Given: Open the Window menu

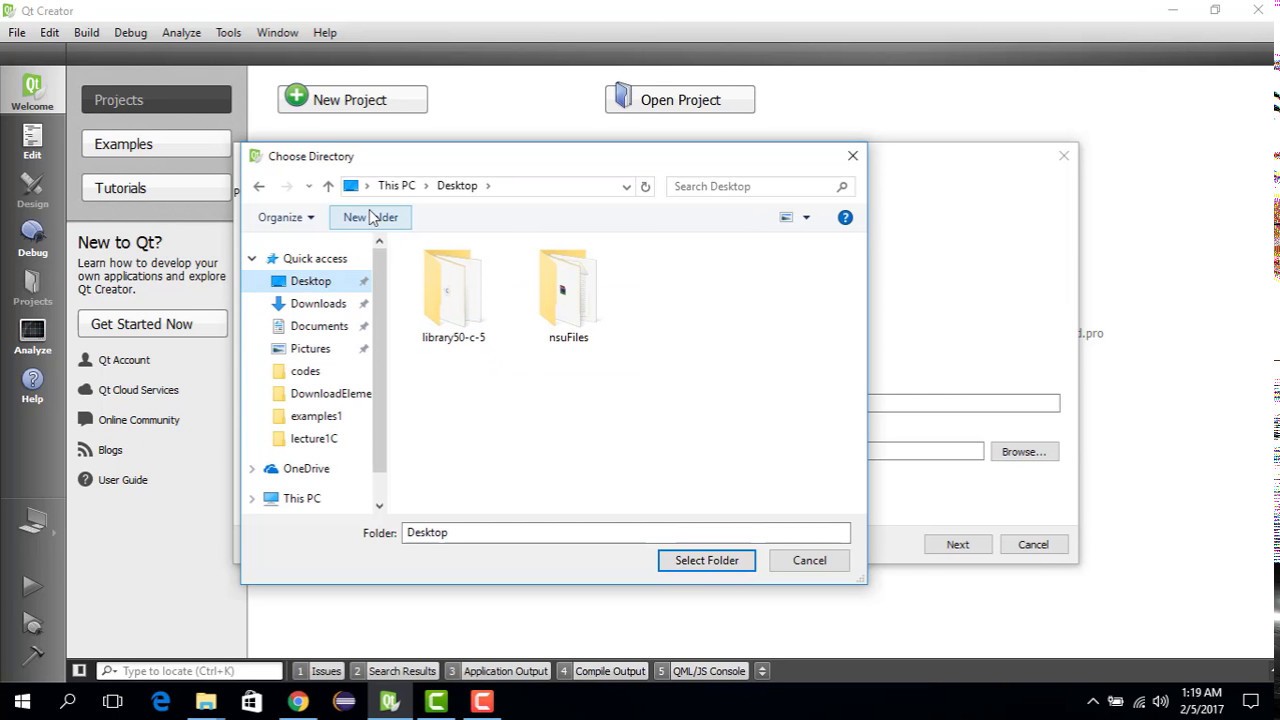Looking at the screenshot, I should [x=277, y=32].
